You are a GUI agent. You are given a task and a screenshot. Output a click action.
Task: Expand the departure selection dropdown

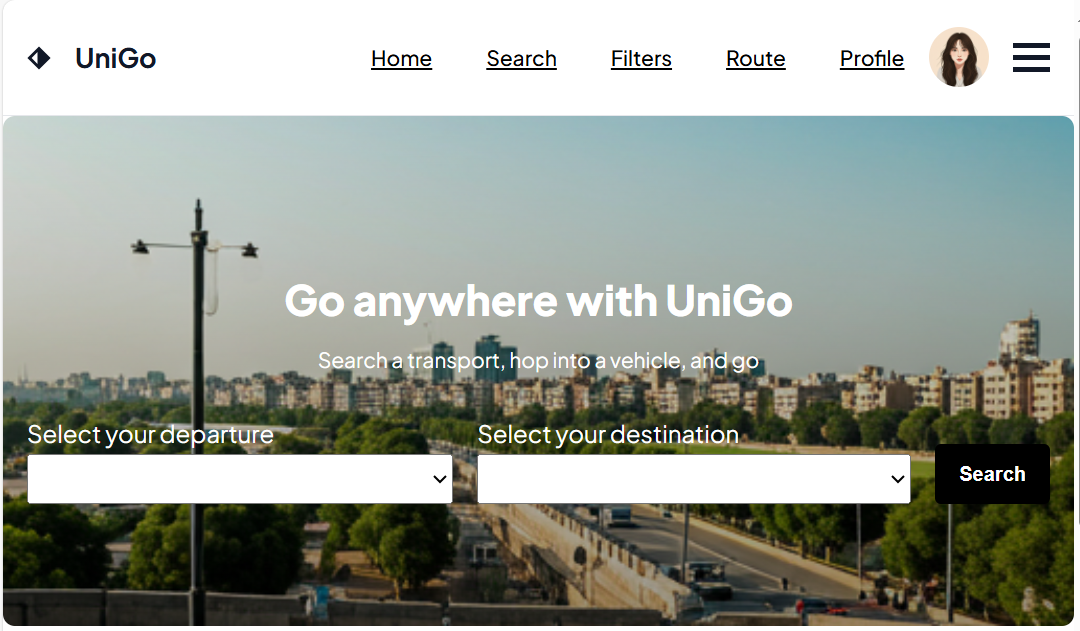tap(240, 478)
